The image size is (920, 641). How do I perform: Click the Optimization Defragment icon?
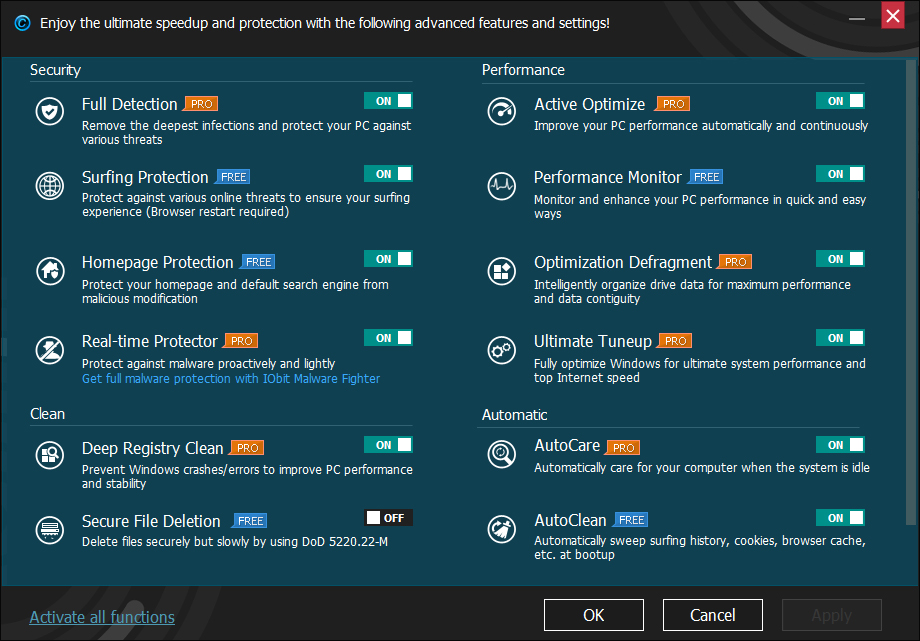502,271
